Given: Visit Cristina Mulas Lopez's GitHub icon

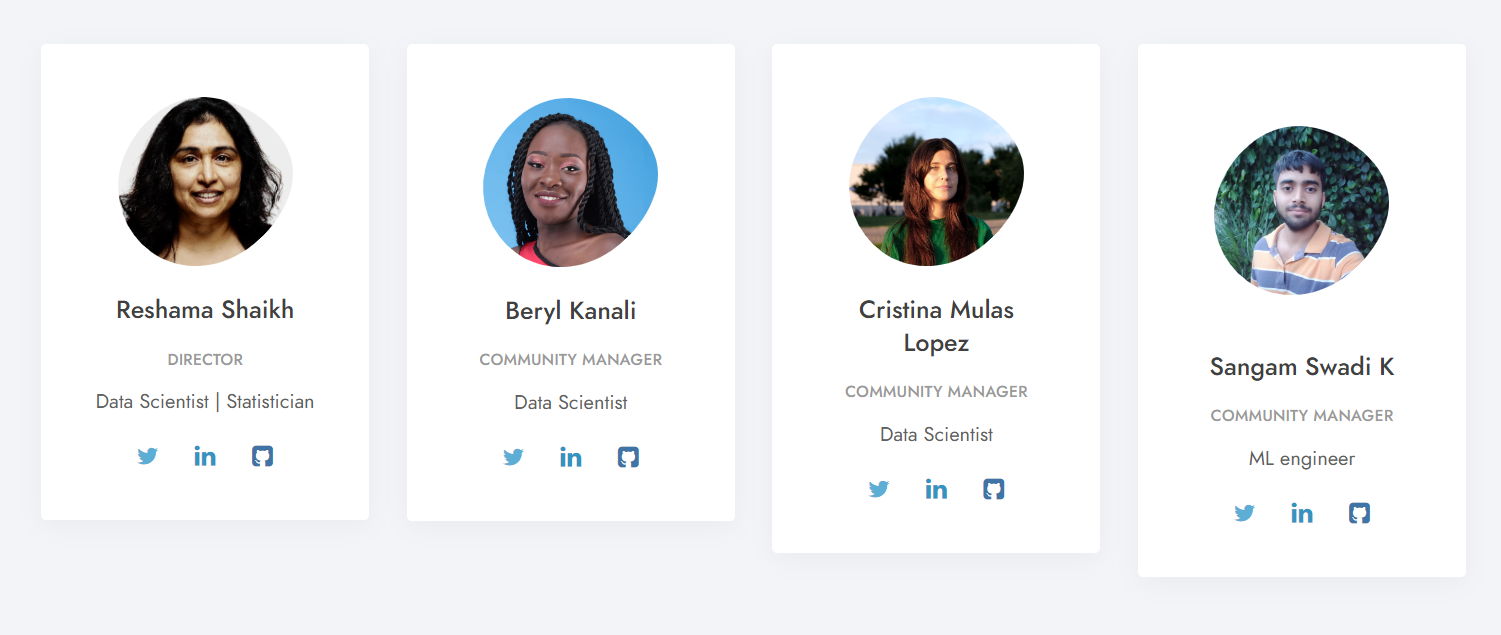Looking at the screenshot, I should coord(993,490).
